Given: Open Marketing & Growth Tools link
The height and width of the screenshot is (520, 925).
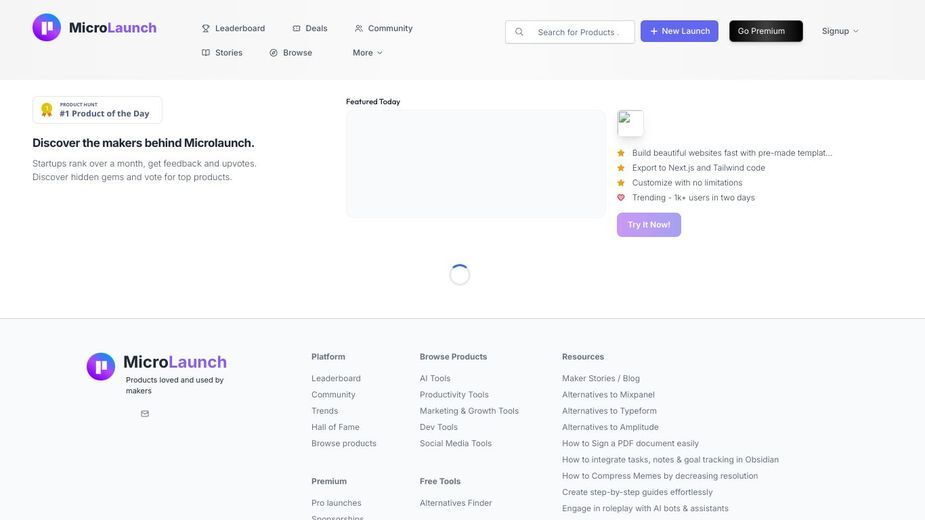Looking at the screenshot, I should pos(469,411).
